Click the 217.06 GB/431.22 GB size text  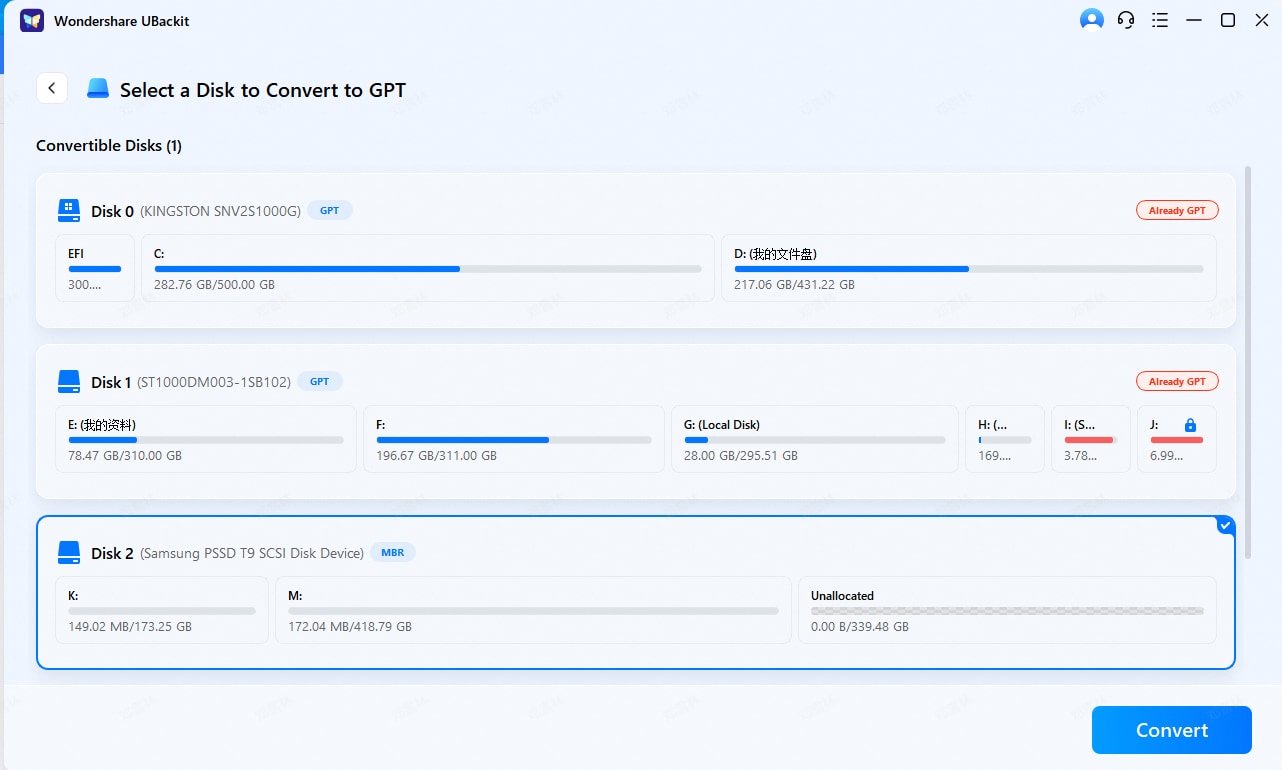794,285
